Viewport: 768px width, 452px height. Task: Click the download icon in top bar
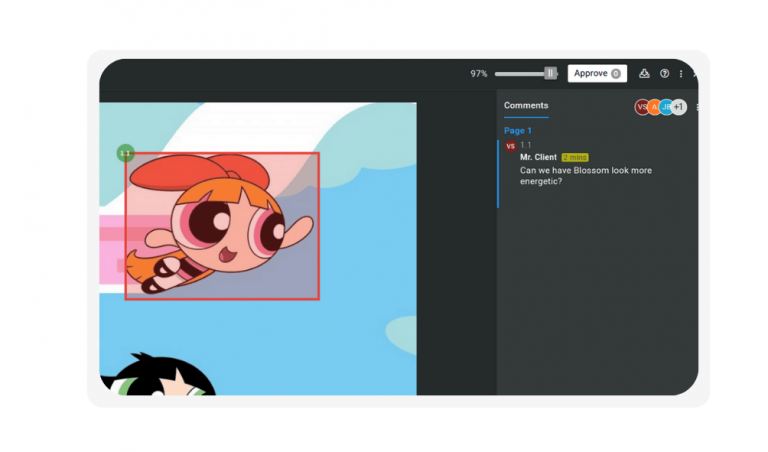(644, 73)
